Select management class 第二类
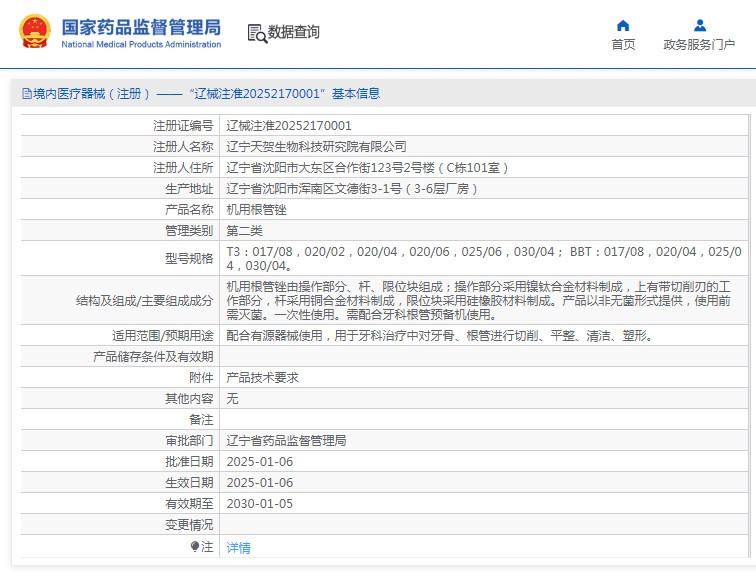Viewport: 756px width, 573px height. pos(244,231)
